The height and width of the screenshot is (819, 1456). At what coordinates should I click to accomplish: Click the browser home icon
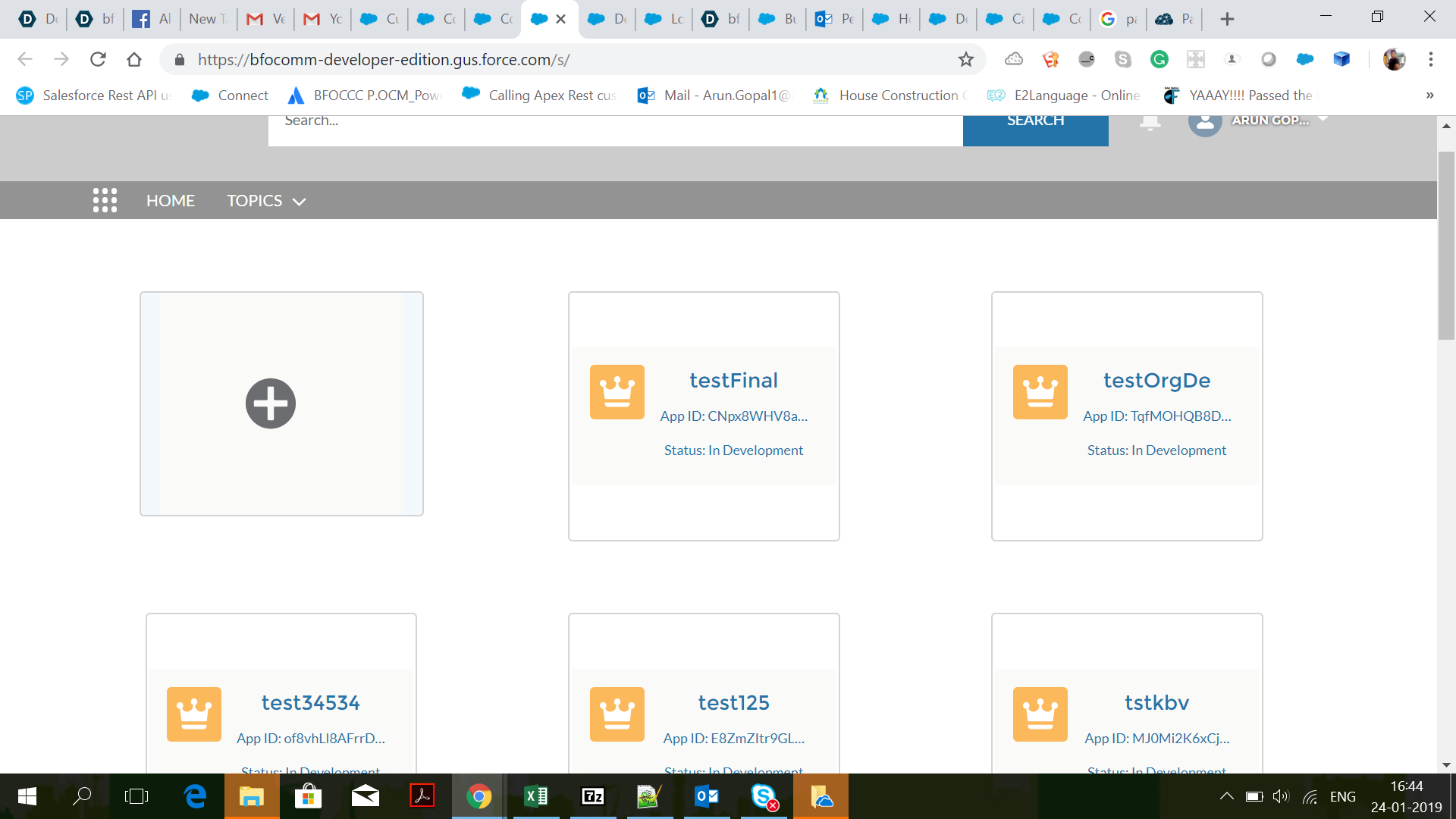(134, 59)
